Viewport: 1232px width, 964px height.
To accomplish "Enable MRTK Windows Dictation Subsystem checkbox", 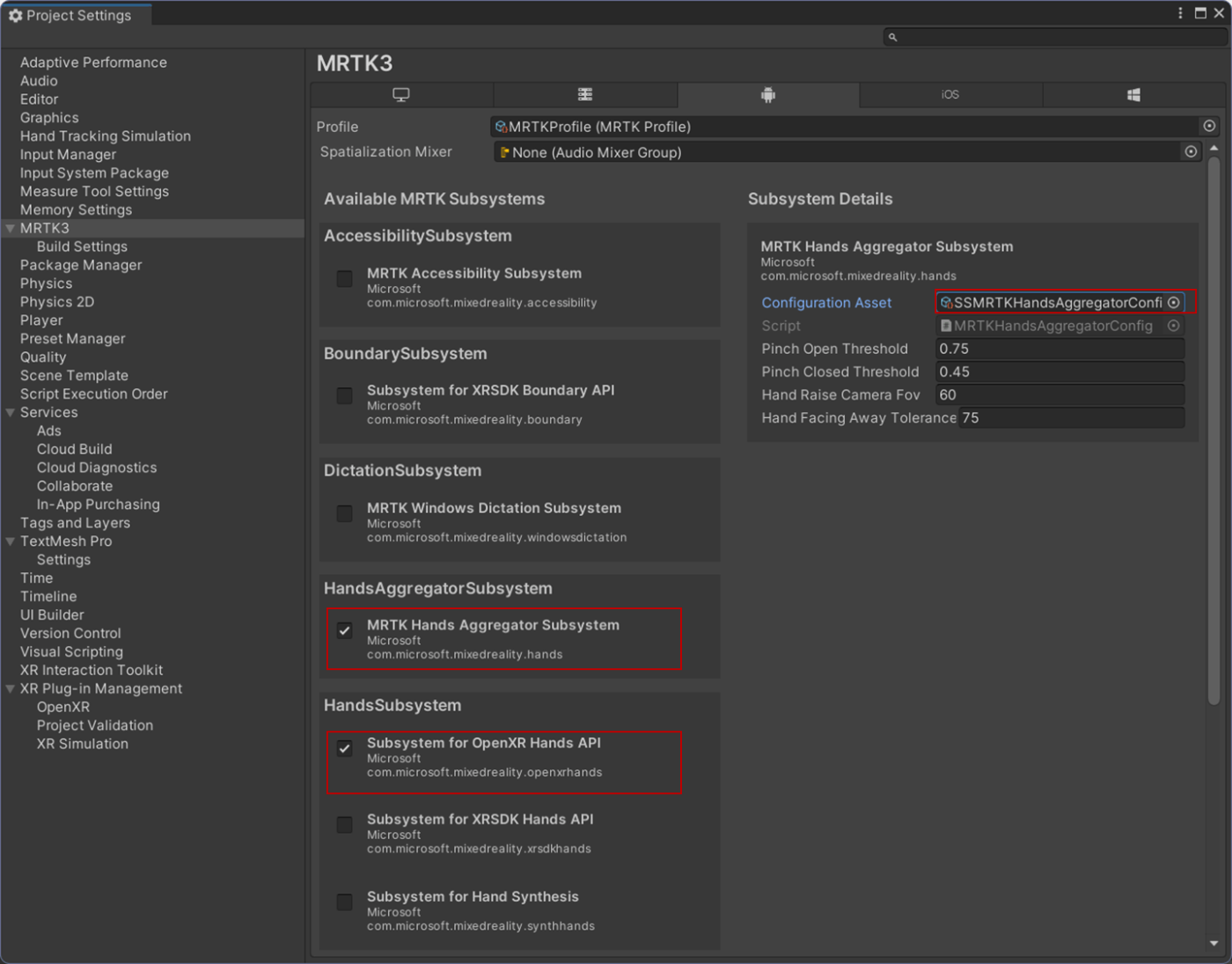I will 345,513.
